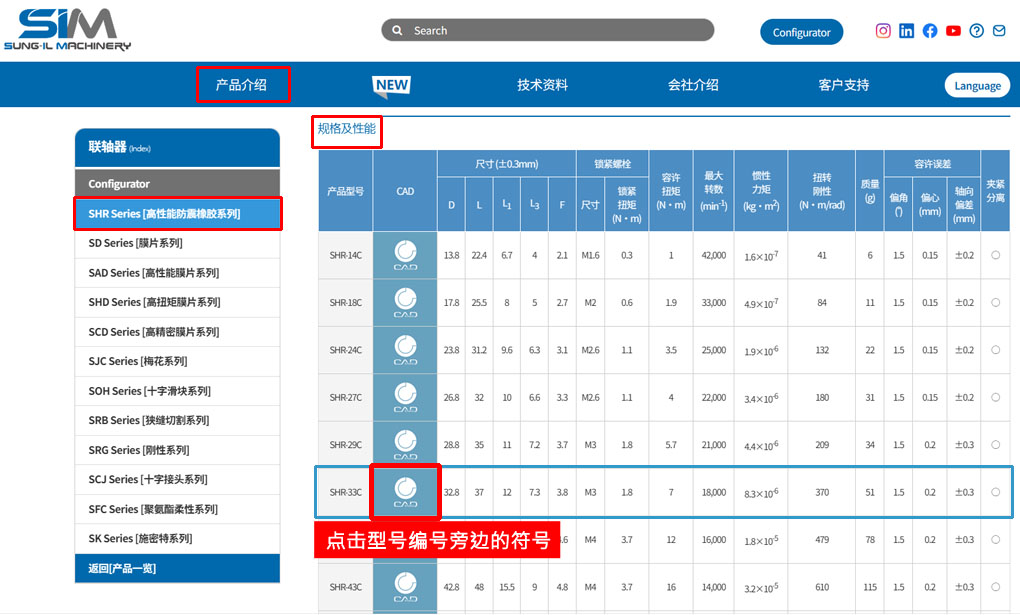Download CAD for SHR-24C
The width and height of the screenshot is (1020, 615).
pos(405,350)
